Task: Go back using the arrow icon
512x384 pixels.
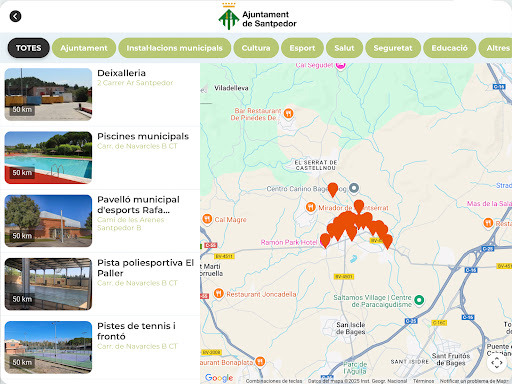Action: click(x=15, y=16)
